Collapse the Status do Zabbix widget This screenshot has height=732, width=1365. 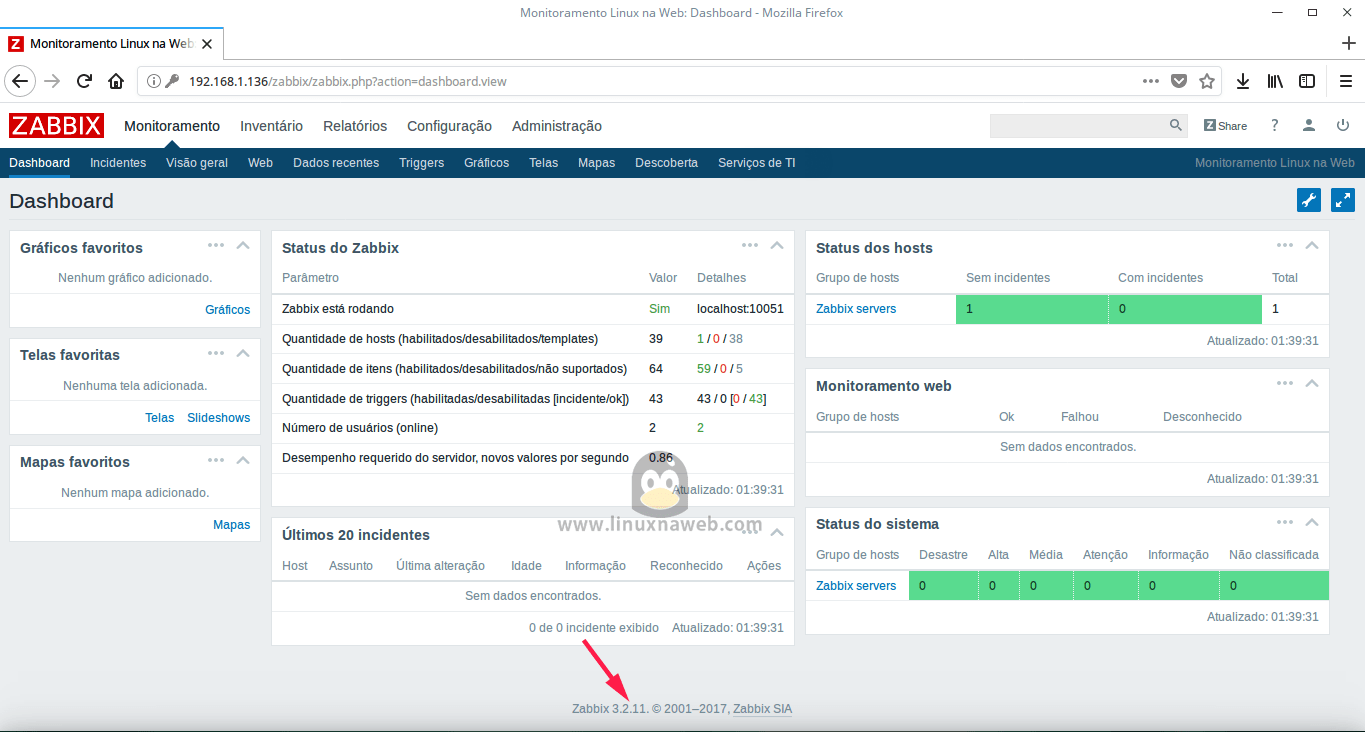777,245
